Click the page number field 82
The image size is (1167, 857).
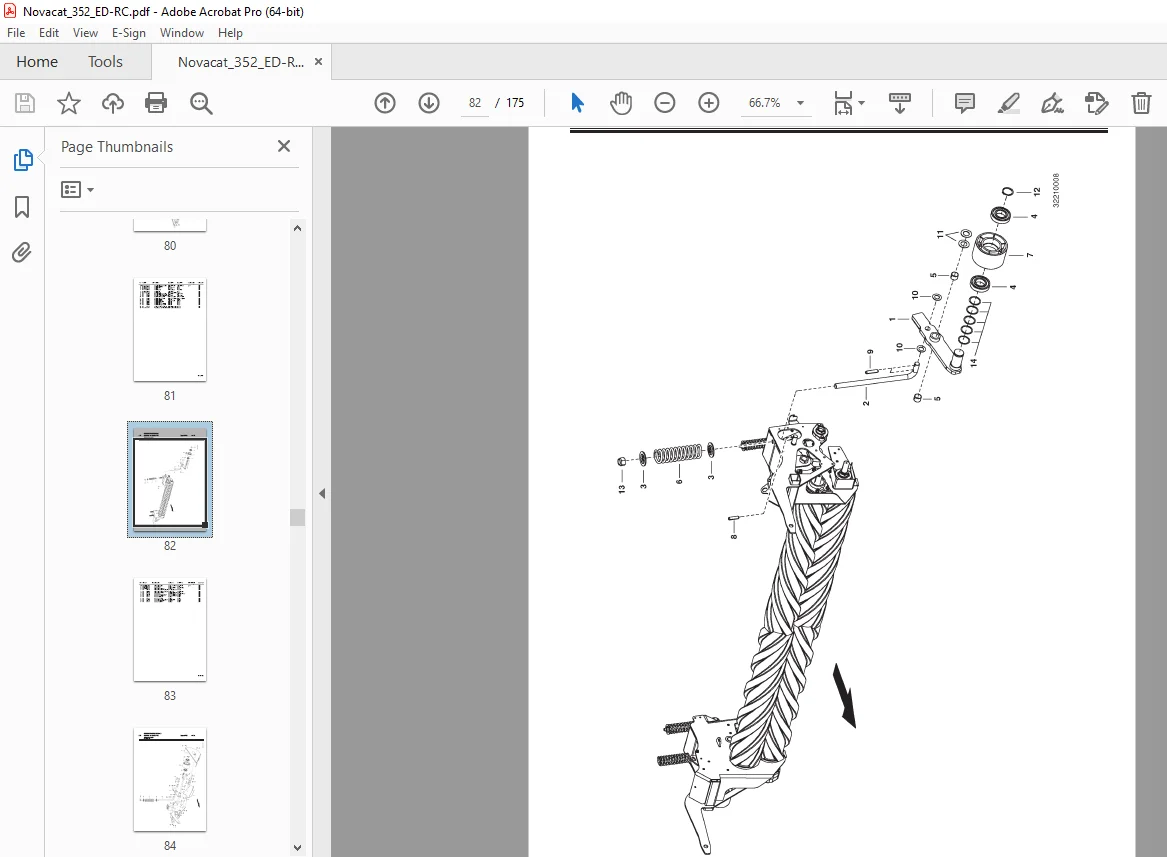pyautogui.click(x=475, y=103)
